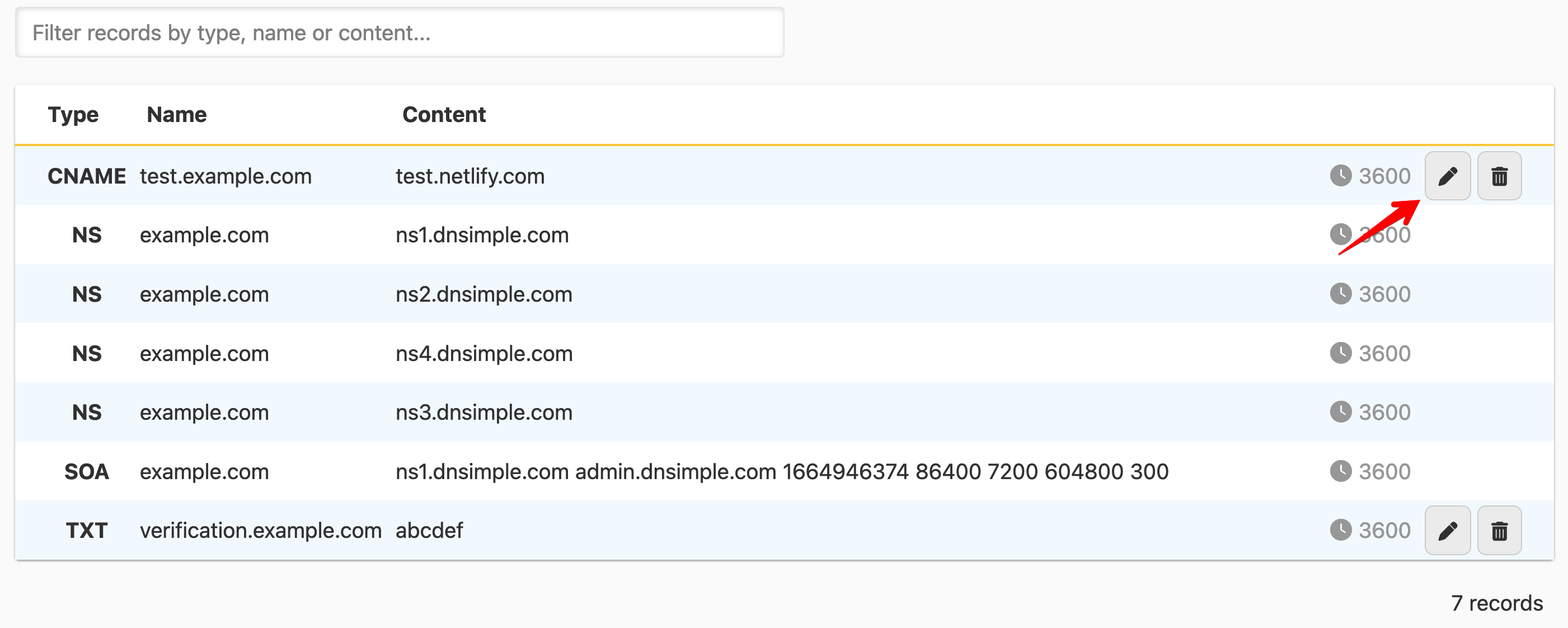
Task: Edit the TXT verification record
Action: pyautogui.click(x=1447, y=530)
